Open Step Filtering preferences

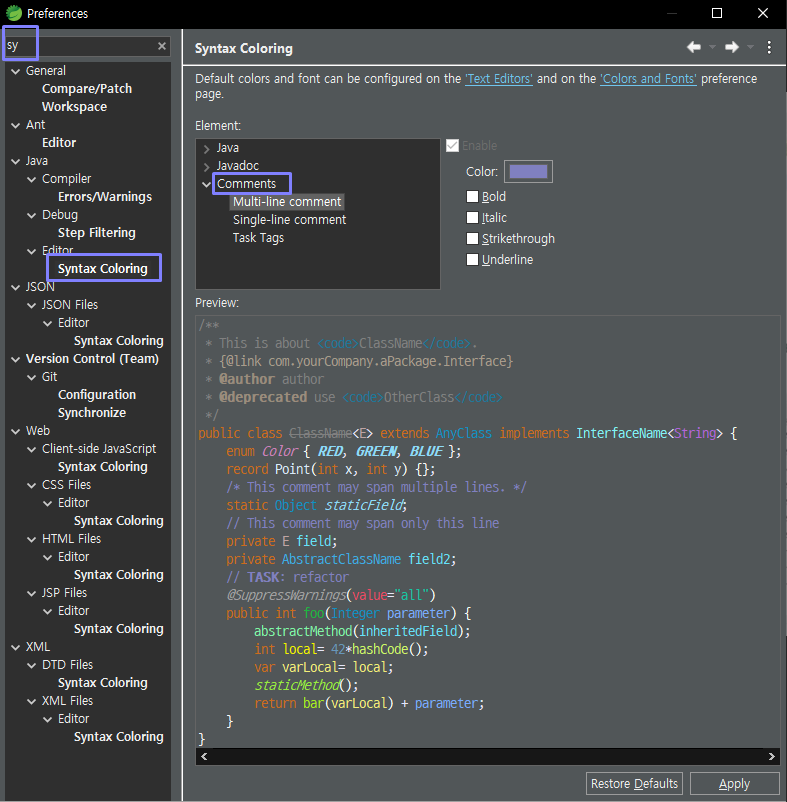pyautogui.click(x=97, y=233)
